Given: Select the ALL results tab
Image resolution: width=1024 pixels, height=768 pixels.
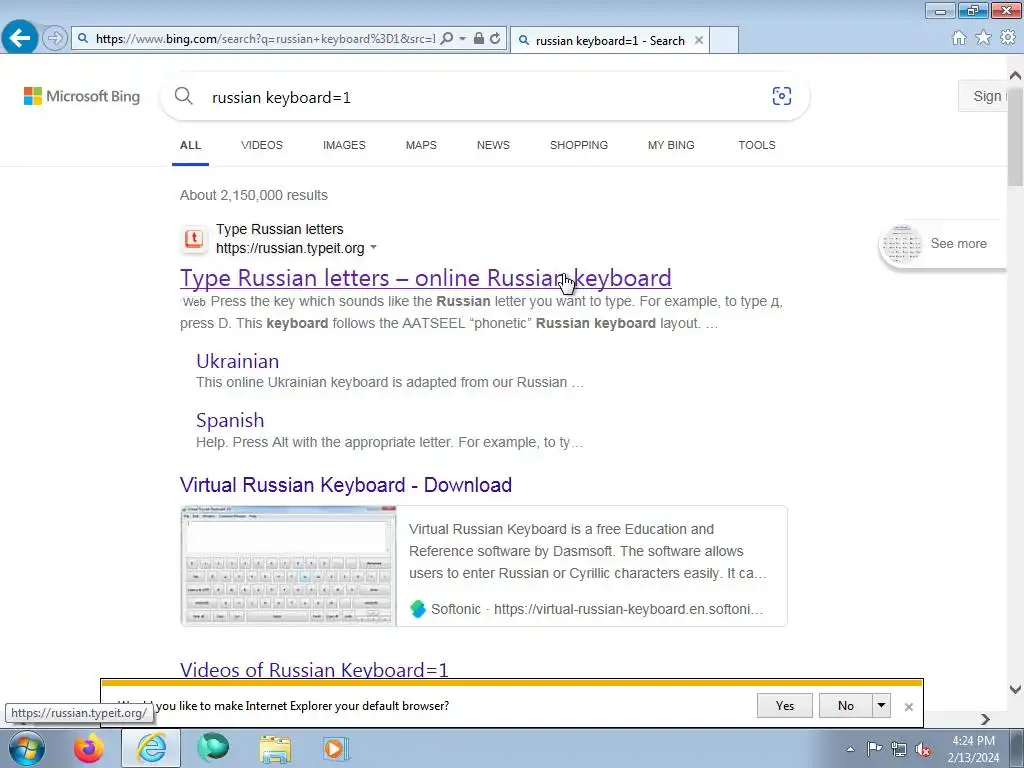Looking at the screenshot, I should (x=191, y=146).
